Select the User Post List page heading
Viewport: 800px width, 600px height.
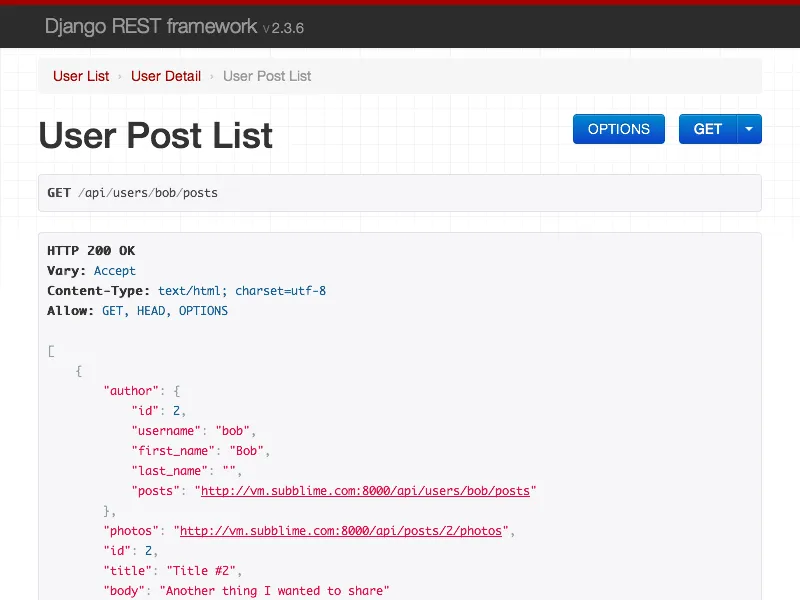(155, 136)
